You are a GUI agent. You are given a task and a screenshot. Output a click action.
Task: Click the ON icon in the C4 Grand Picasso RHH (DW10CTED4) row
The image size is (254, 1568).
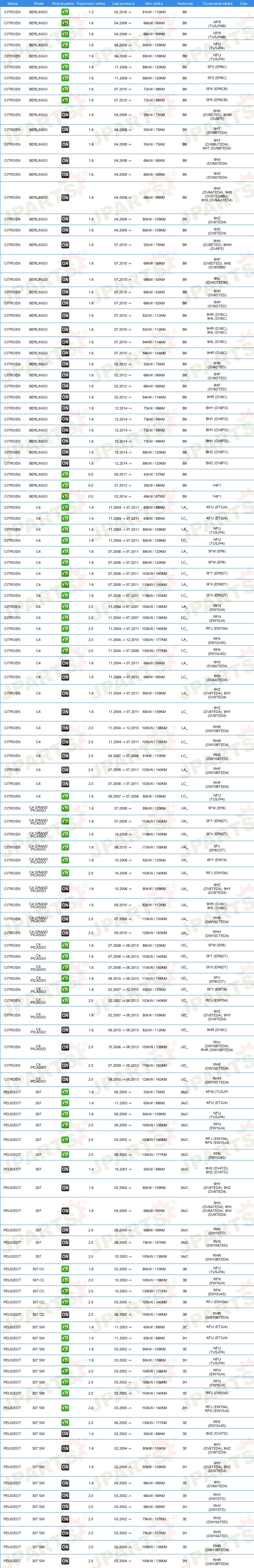65,932
